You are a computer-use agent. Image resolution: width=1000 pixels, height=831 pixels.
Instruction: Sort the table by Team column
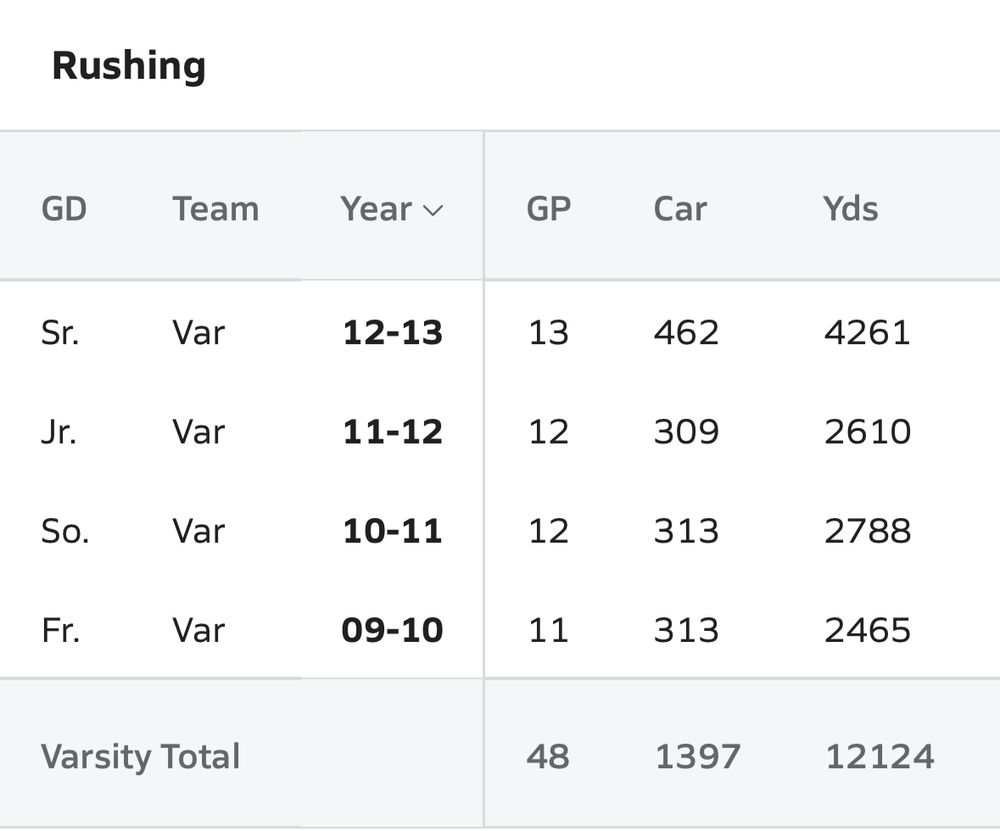216,210
